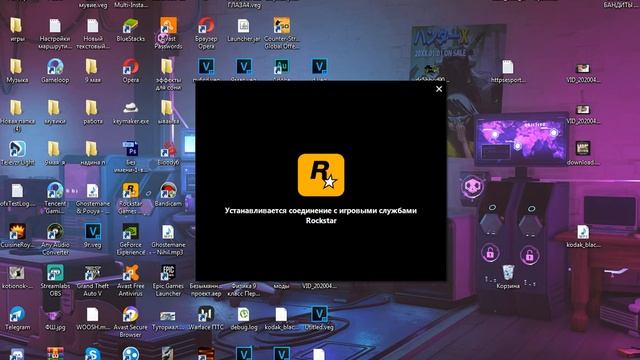The width and height of the screenshot is (640, 360).
Task: Open the работа folder
Action: click(93, 112)
